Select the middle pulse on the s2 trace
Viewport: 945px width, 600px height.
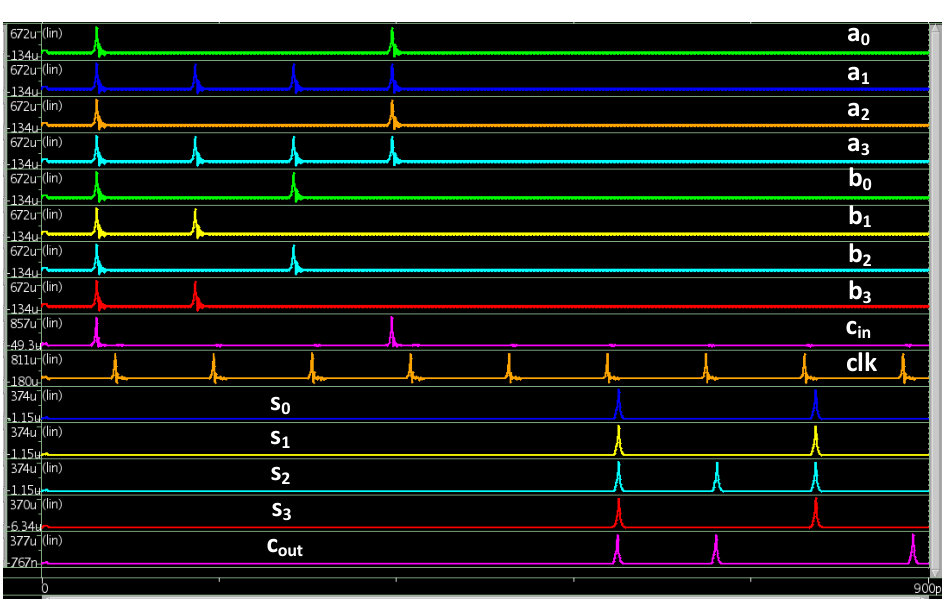(x=717, y=477)
